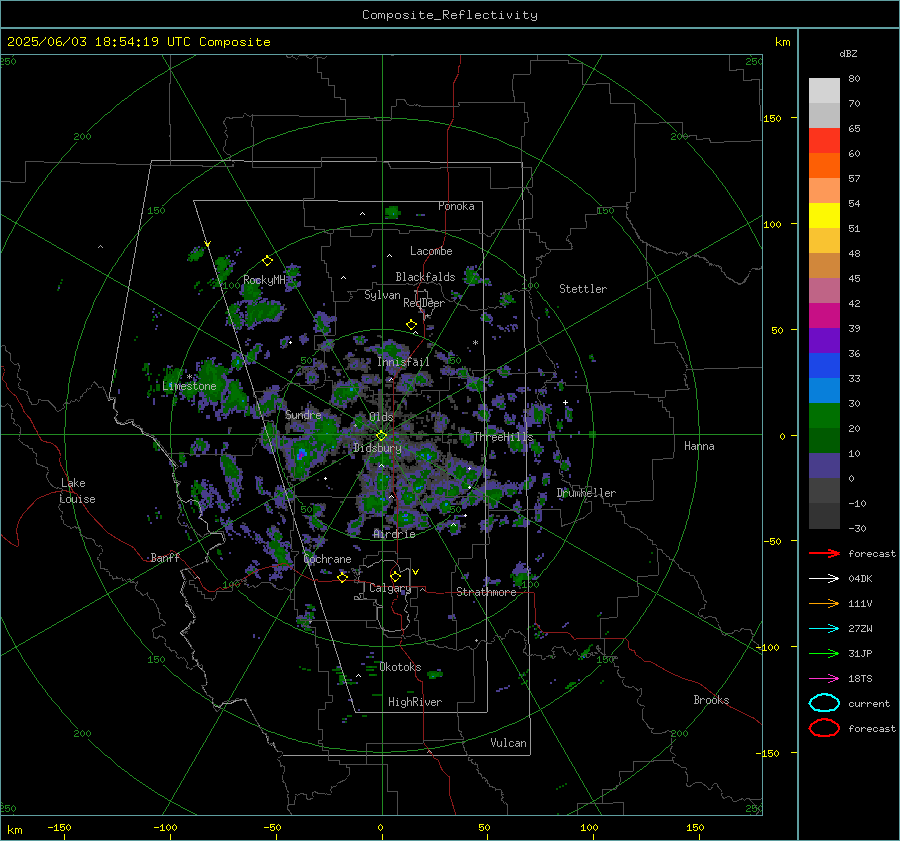Click the Hanna city label

[x=699, y=446]
